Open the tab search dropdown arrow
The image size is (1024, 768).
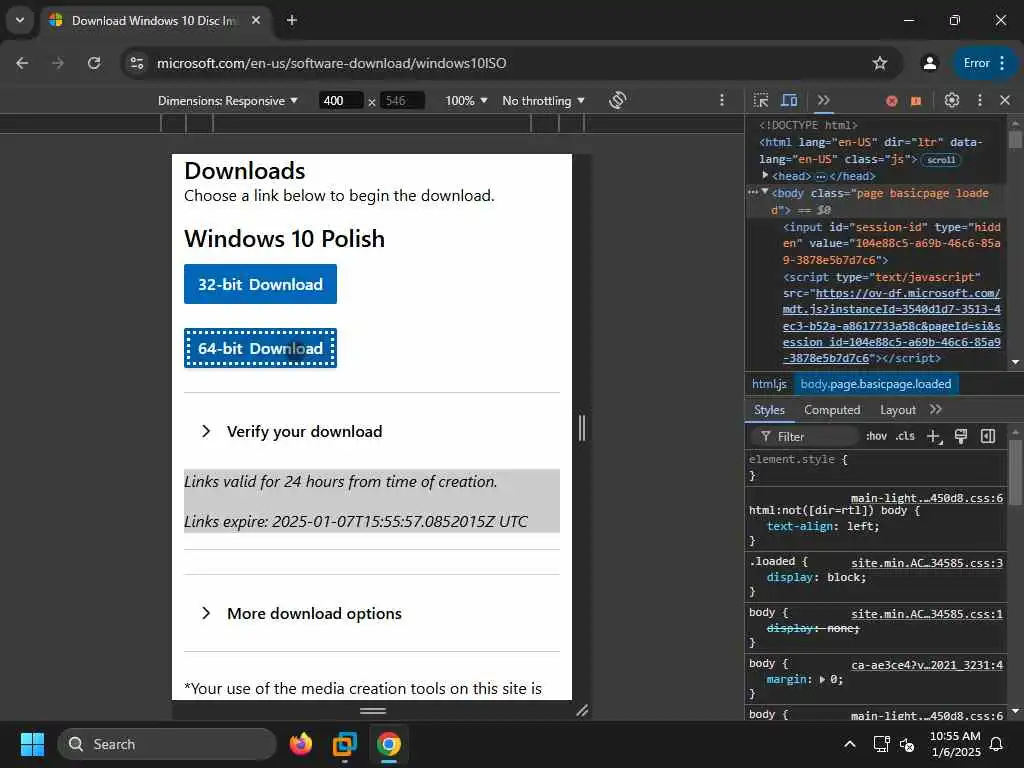coord(20,20)
